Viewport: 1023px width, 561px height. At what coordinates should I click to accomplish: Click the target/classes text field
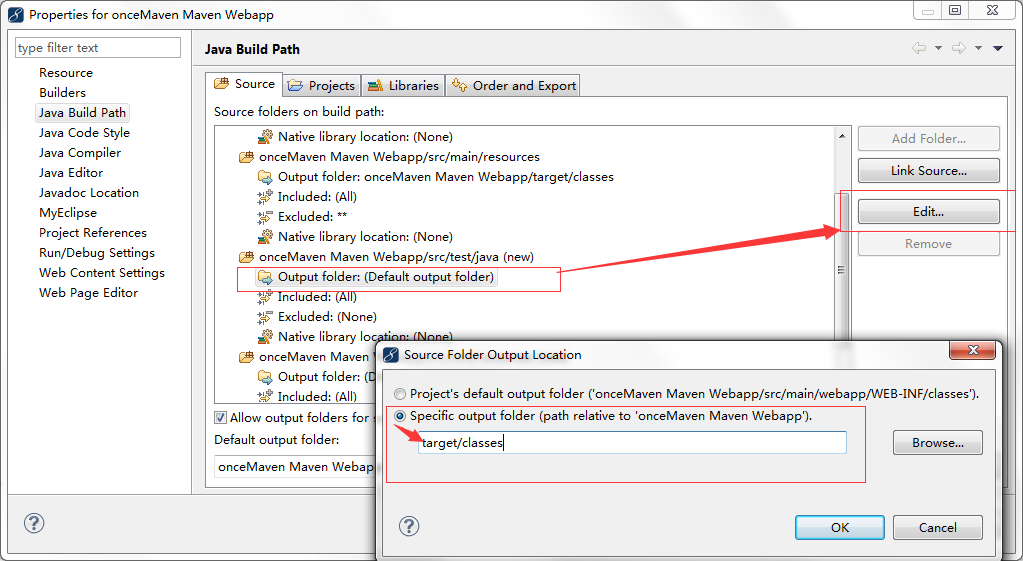click(x=632, y=443)
